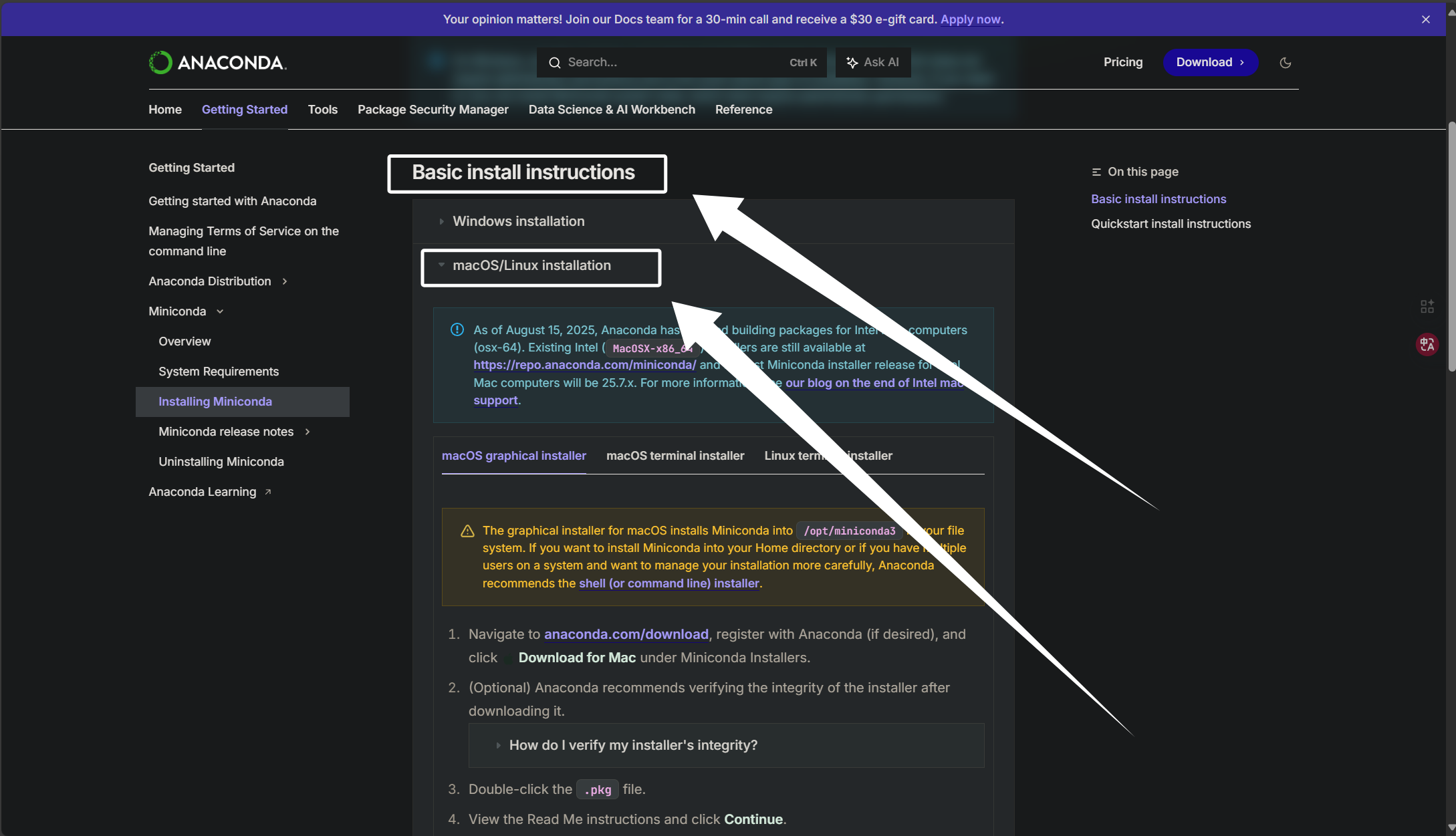The height and width of the screenshot is (836, 1456).
Task: Open repo.anaconda.com/miniconda link
Action: click(x=585, y=365)
